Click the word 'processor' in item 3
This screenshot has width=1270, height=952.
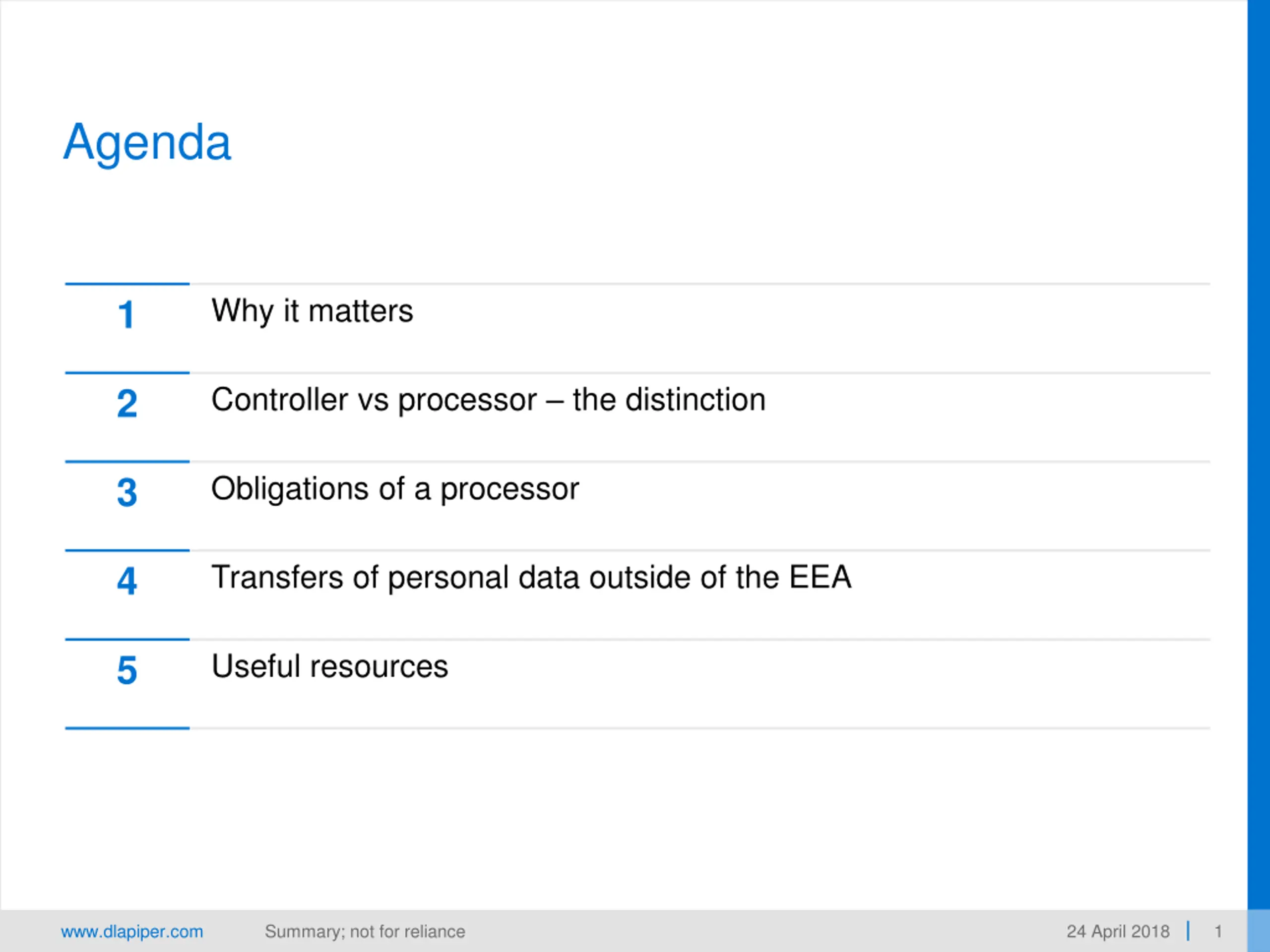(510, 491)
